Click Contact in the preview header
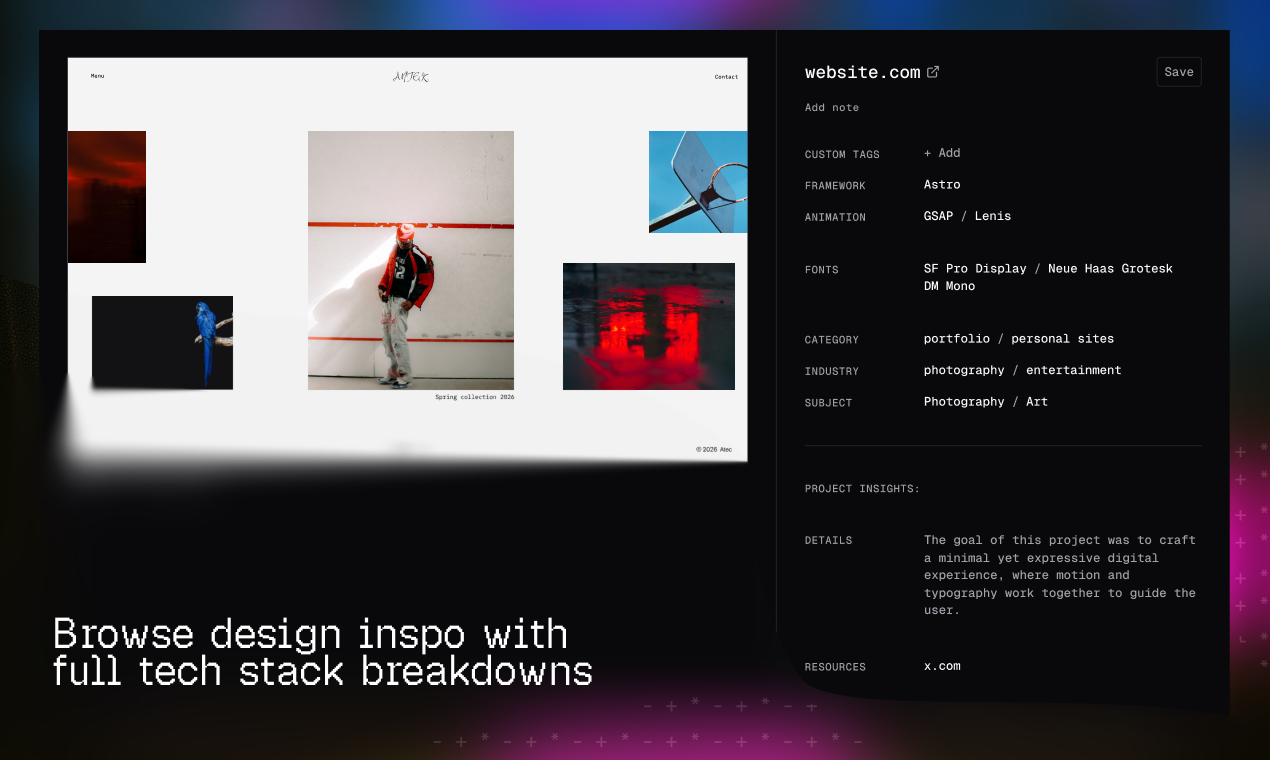The height and width of the screenshot is (760, 1270). pos(726,76)
